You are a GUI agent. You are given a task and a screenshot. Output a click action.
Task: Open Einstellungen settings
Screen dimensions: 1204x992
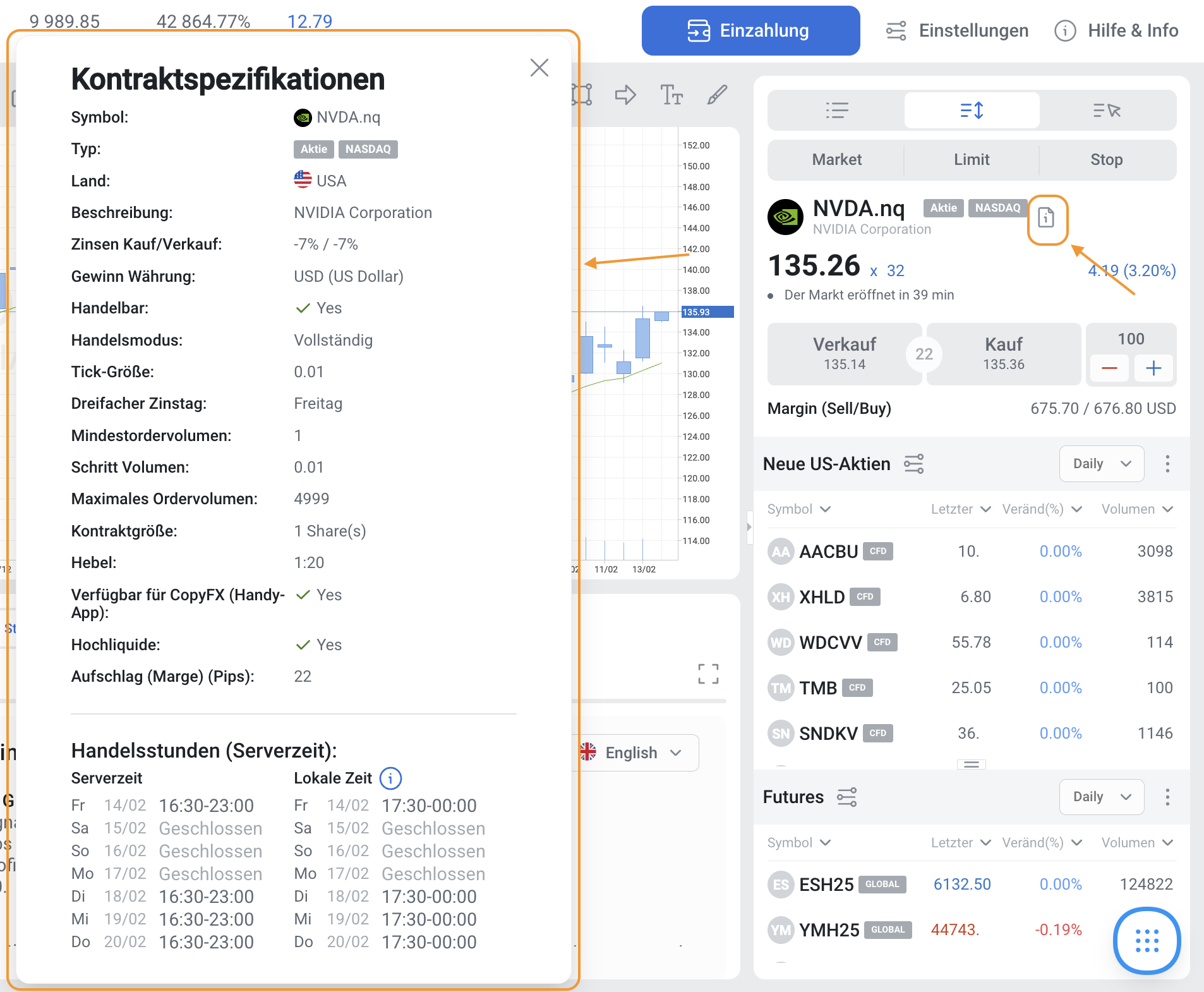point(956,30)
